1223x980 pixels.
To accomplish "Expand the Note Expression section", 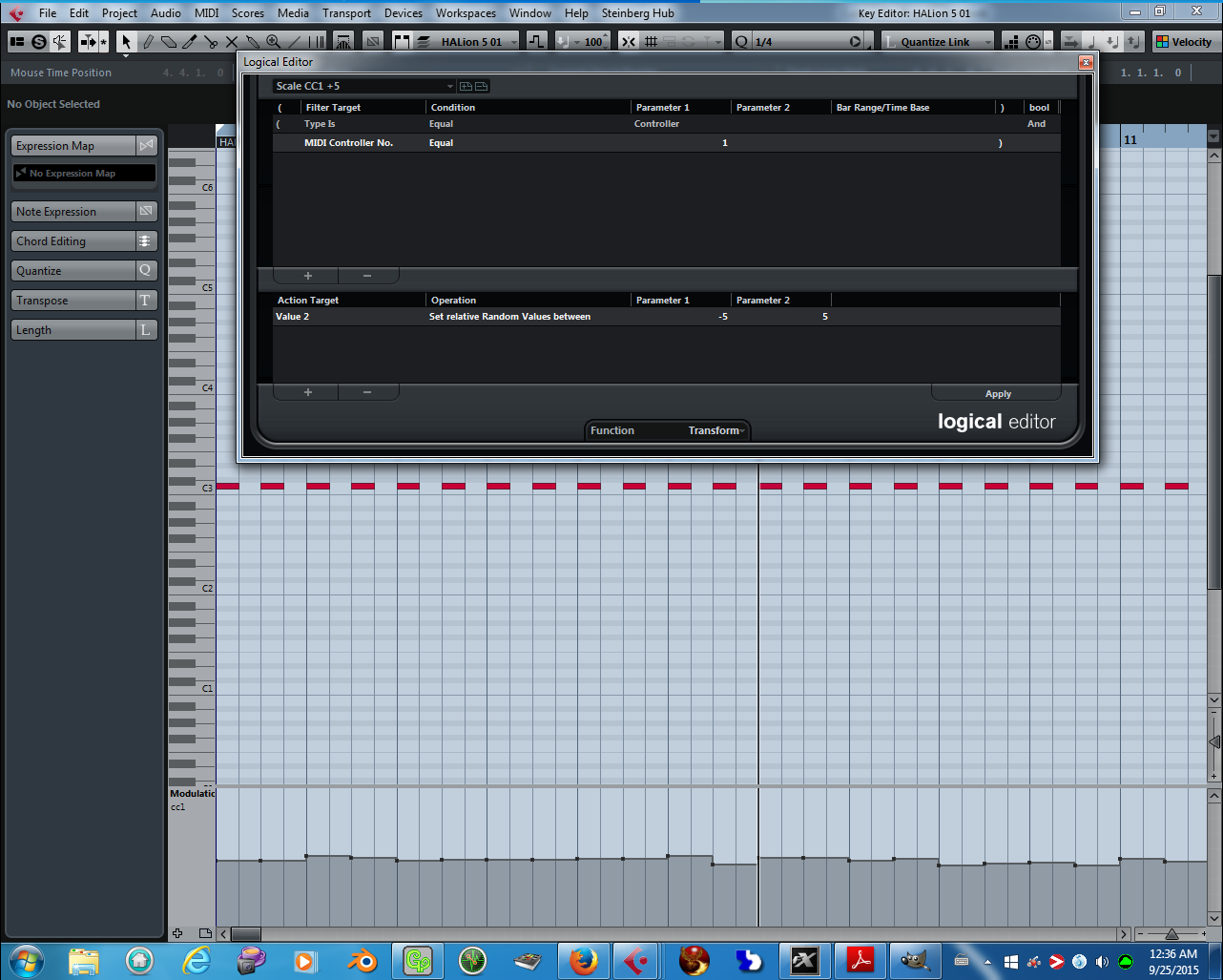I will pyautogui.click(x=84, y=212).
